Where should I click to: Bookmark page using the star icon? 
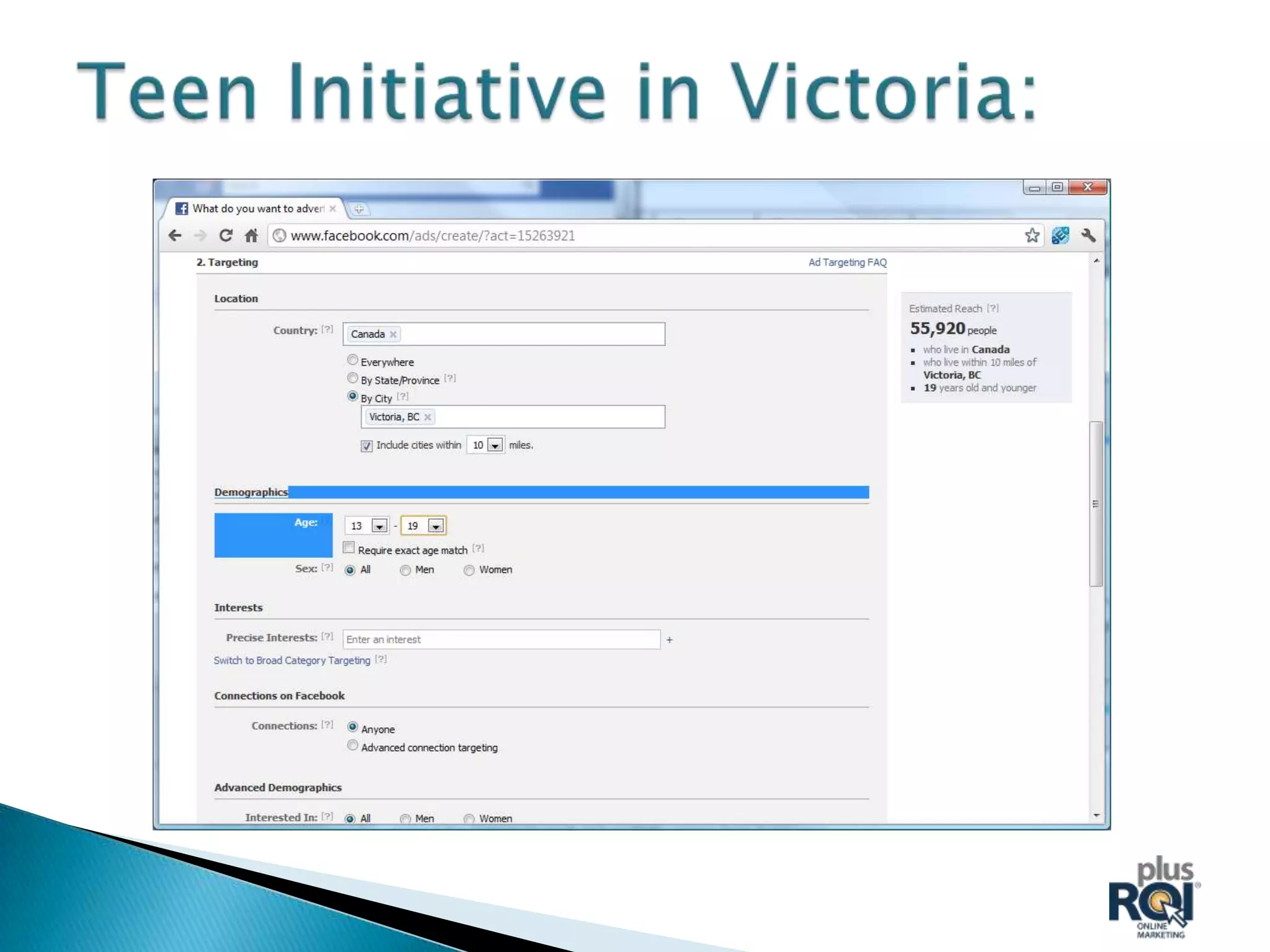(1031, 236)
